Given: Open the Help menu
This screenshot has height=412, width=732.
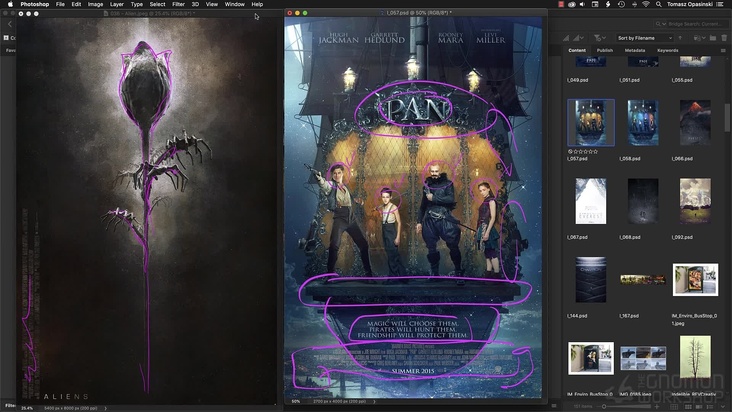Looking at the screenshot, I should (257, 4).
